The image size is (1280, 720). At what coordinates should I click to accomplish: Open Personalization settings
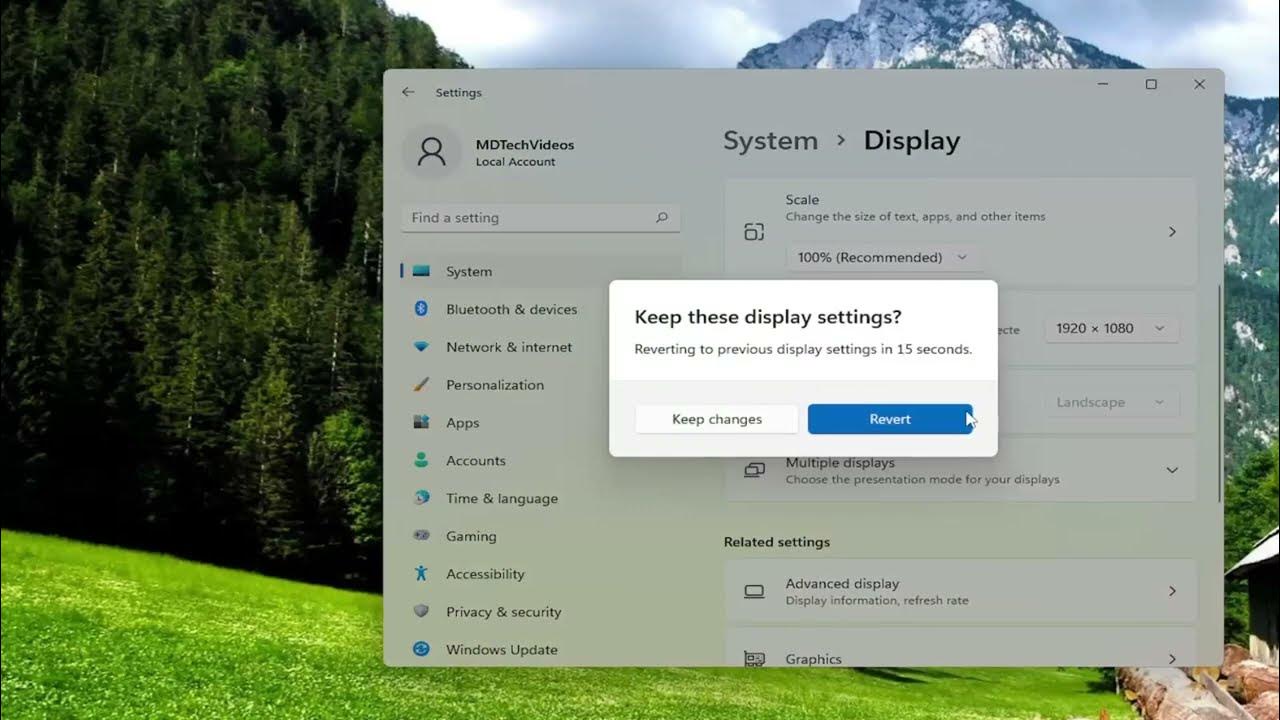click(541, 385)
